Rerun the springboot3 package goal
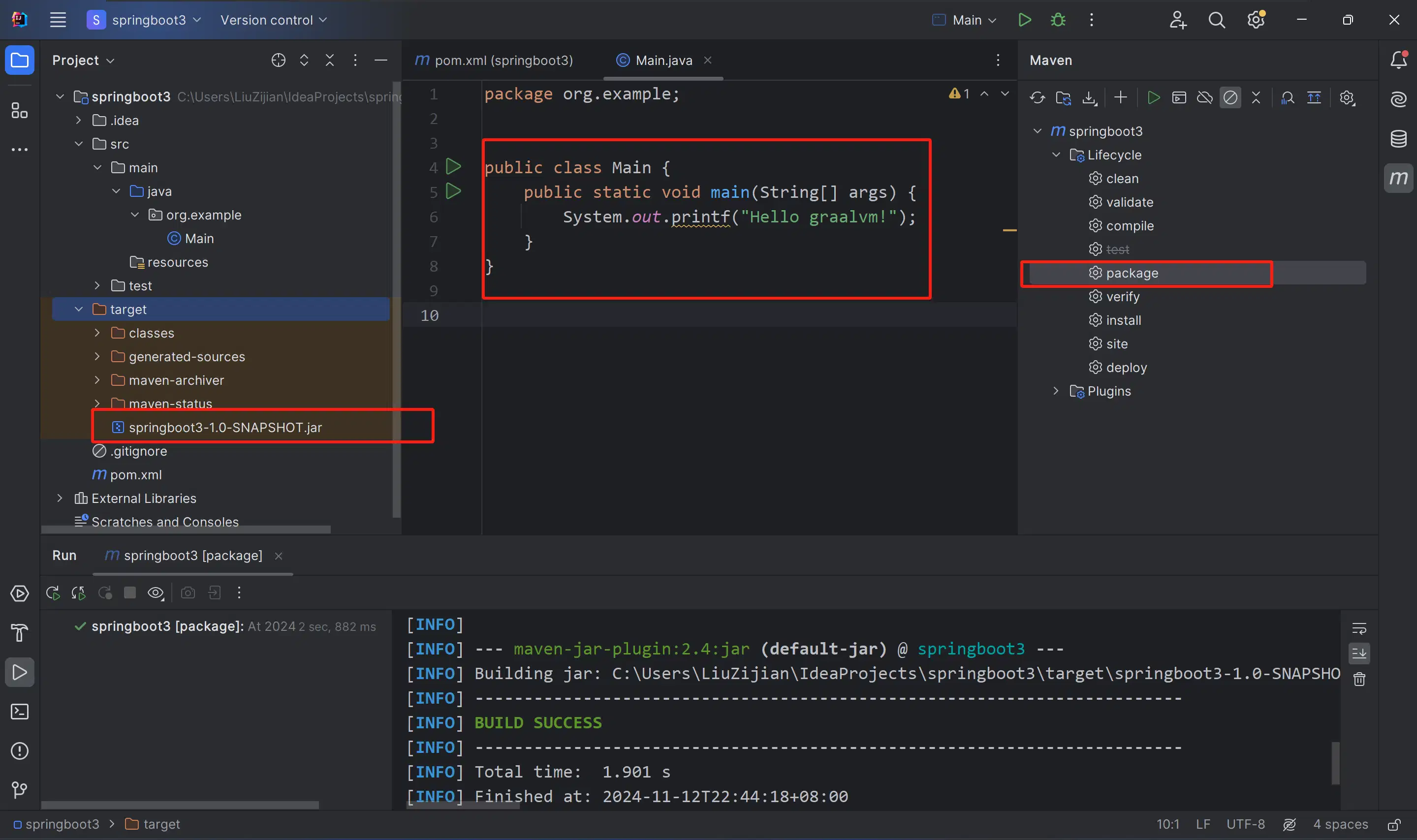The height and width of the screenshot is (840, 1417). coord(52,592)
